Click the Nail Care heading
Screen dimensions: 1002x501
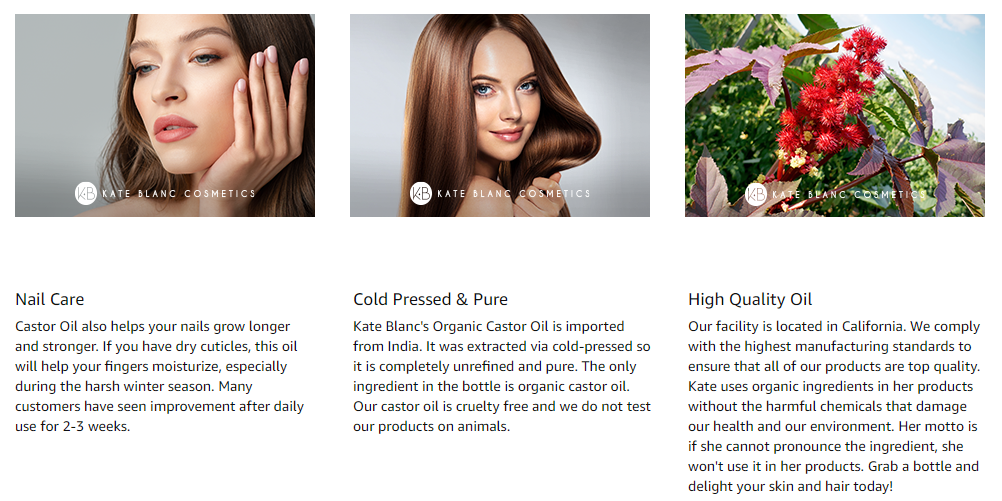50,299
